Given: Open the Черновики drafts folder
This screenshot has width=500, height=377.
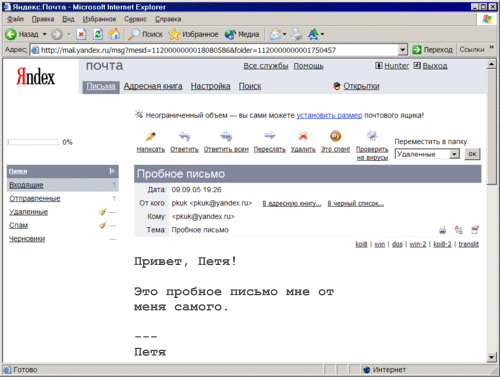Looking at the screenshot, I should [x=27, y=239].
